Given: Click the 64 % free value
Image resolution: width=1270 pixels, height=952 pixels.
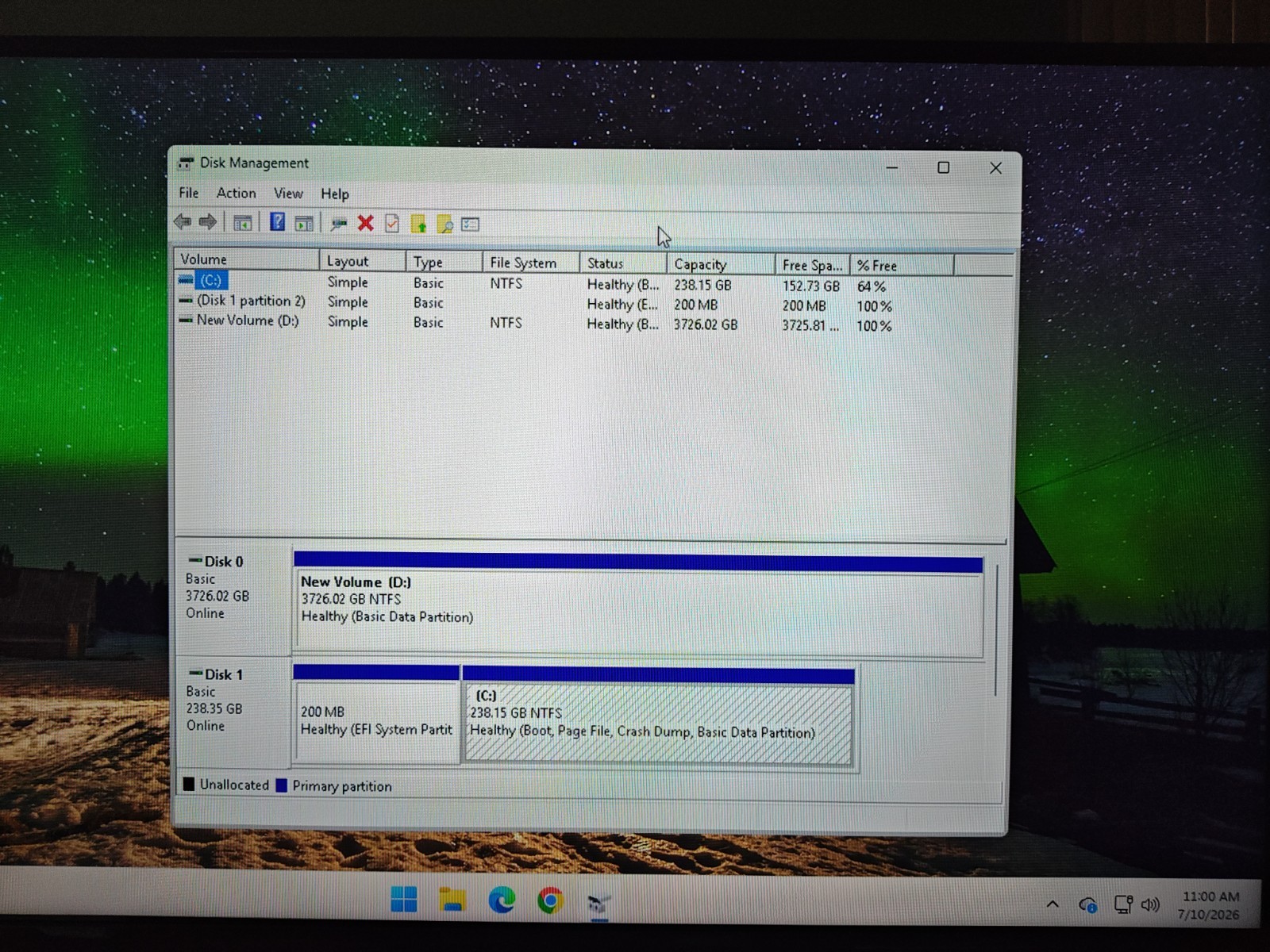Looking at the screenshot, I should (x=872, y=286).
